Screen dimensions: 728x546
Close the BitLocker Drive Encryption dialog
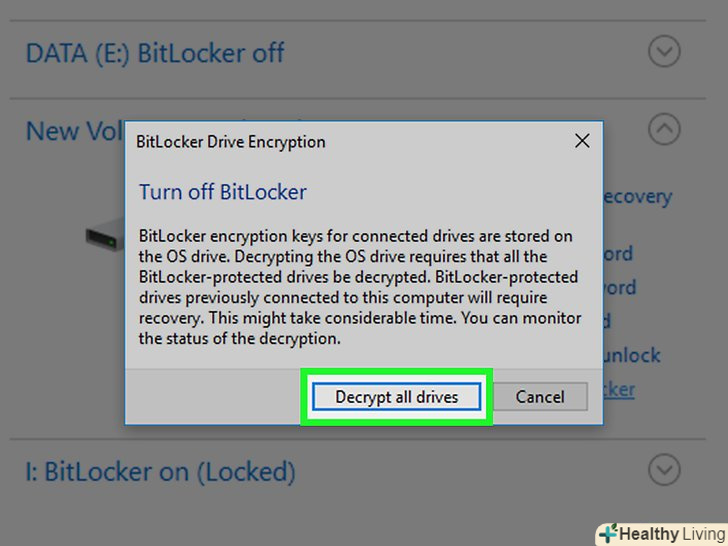(582, 142)
